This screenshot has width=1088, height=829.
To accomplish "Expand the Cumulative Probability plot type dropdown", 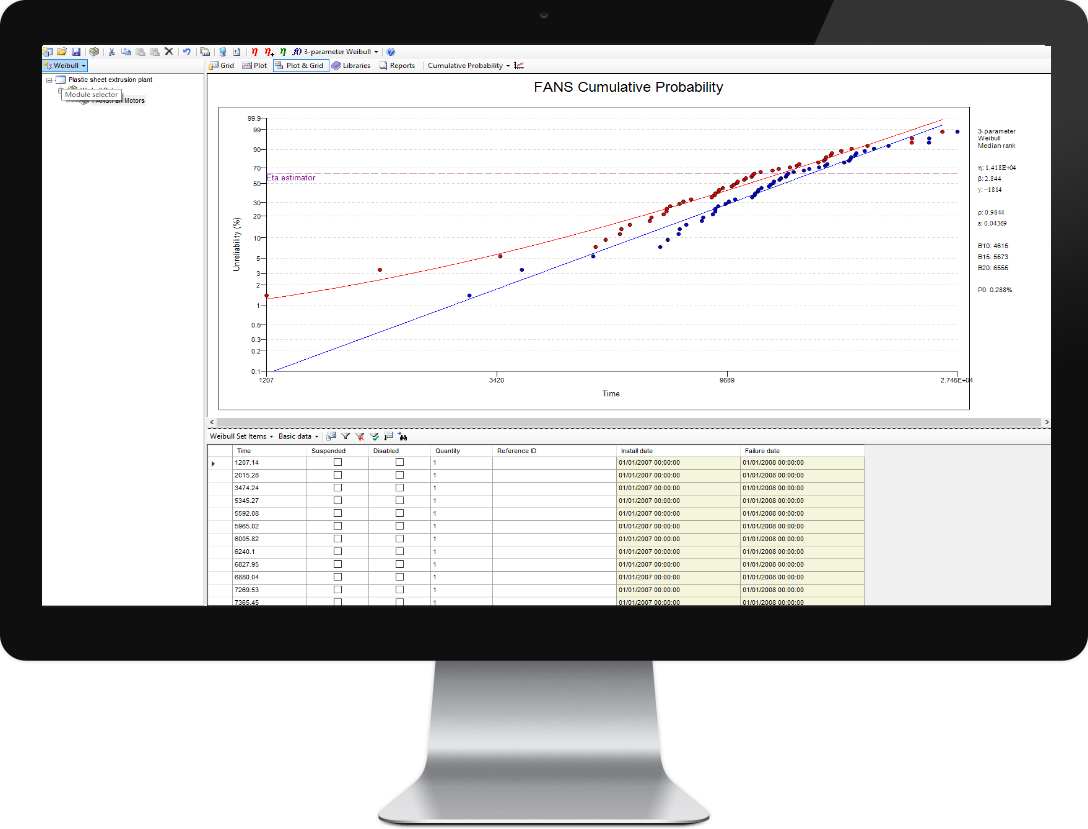I will click(468, 66).
